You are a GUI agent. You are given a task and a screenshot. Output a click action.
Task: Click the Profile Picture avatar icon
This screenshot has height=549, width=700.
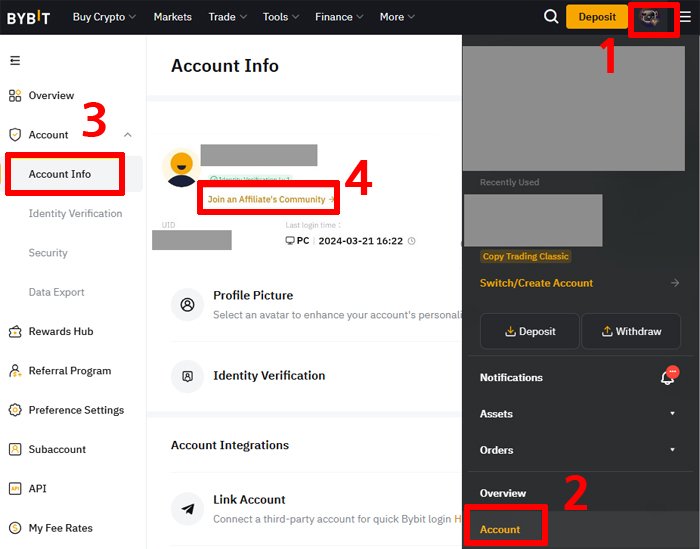coord(188,305)
